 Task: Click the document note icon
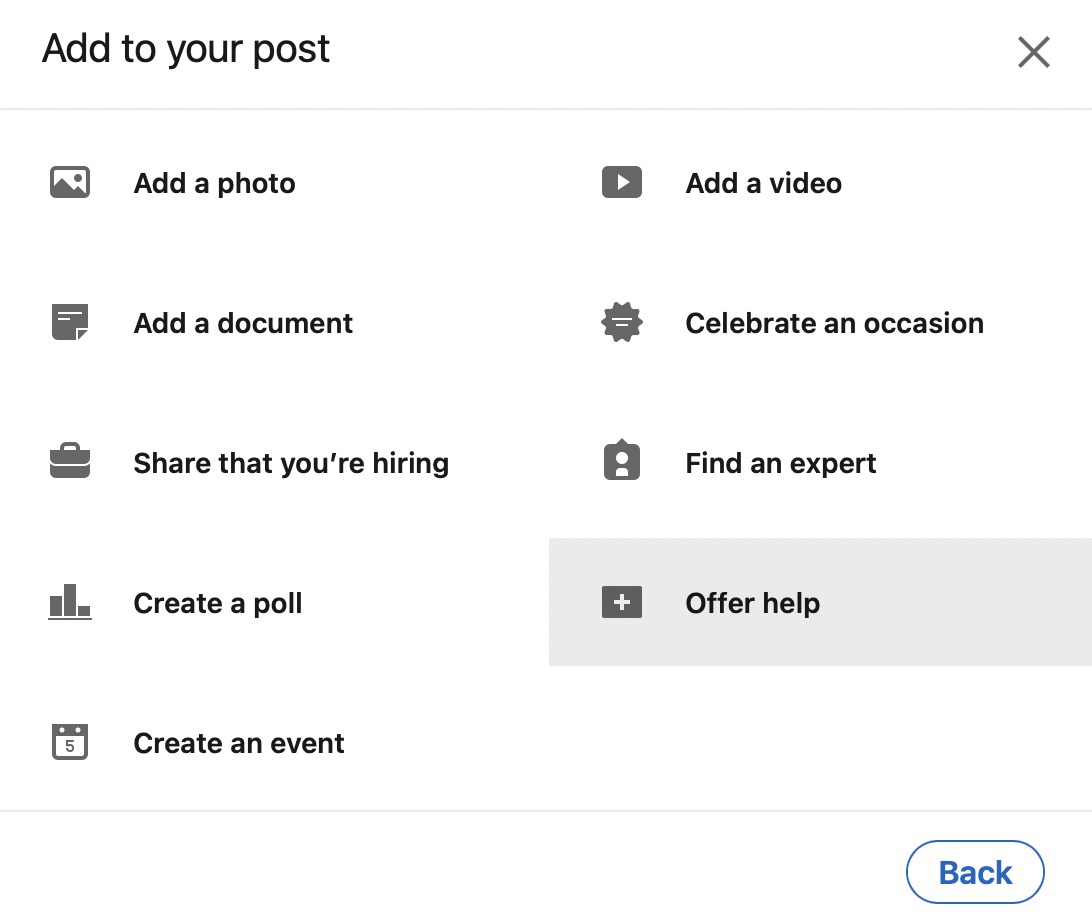coord(70,322)
